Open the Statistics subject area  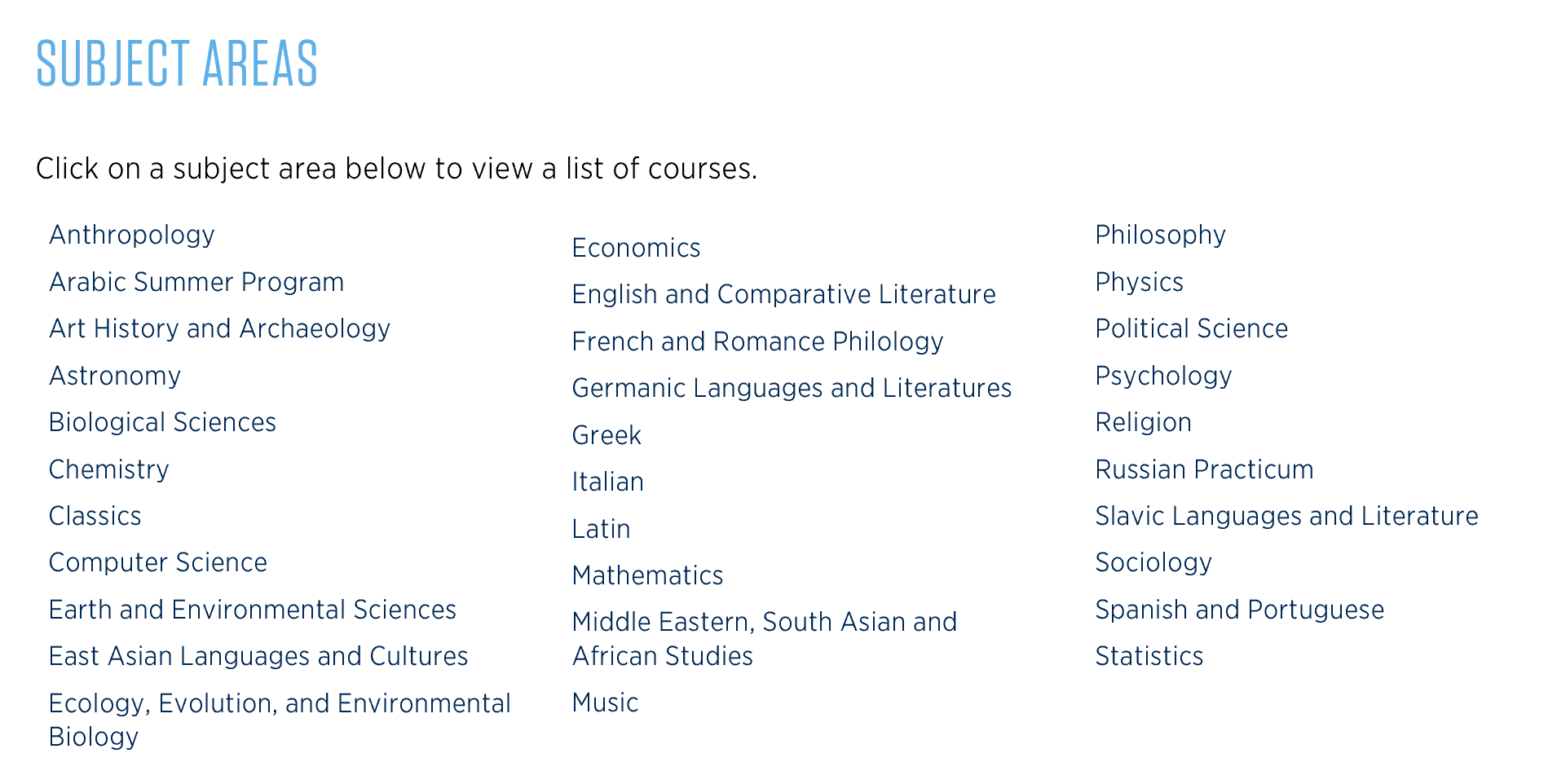(1149, 656)
